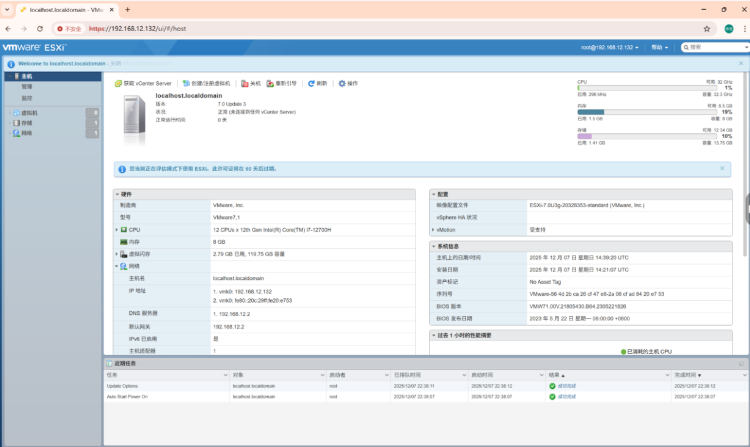Click the Create/Register VM icon
This screenshot has width=750, height=447.
tap(186, 84)
